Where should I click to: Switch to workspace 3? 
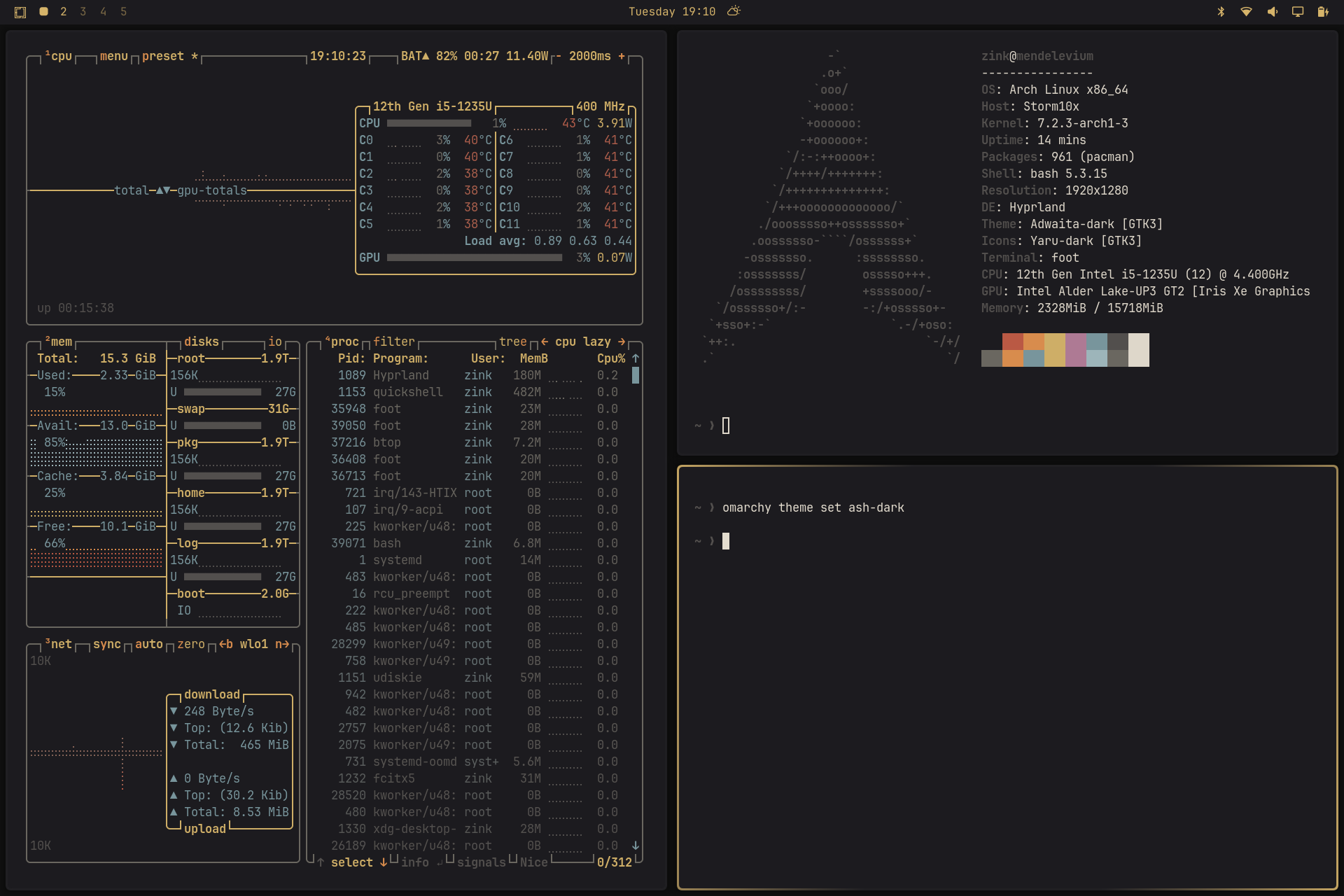coord(83,12)
